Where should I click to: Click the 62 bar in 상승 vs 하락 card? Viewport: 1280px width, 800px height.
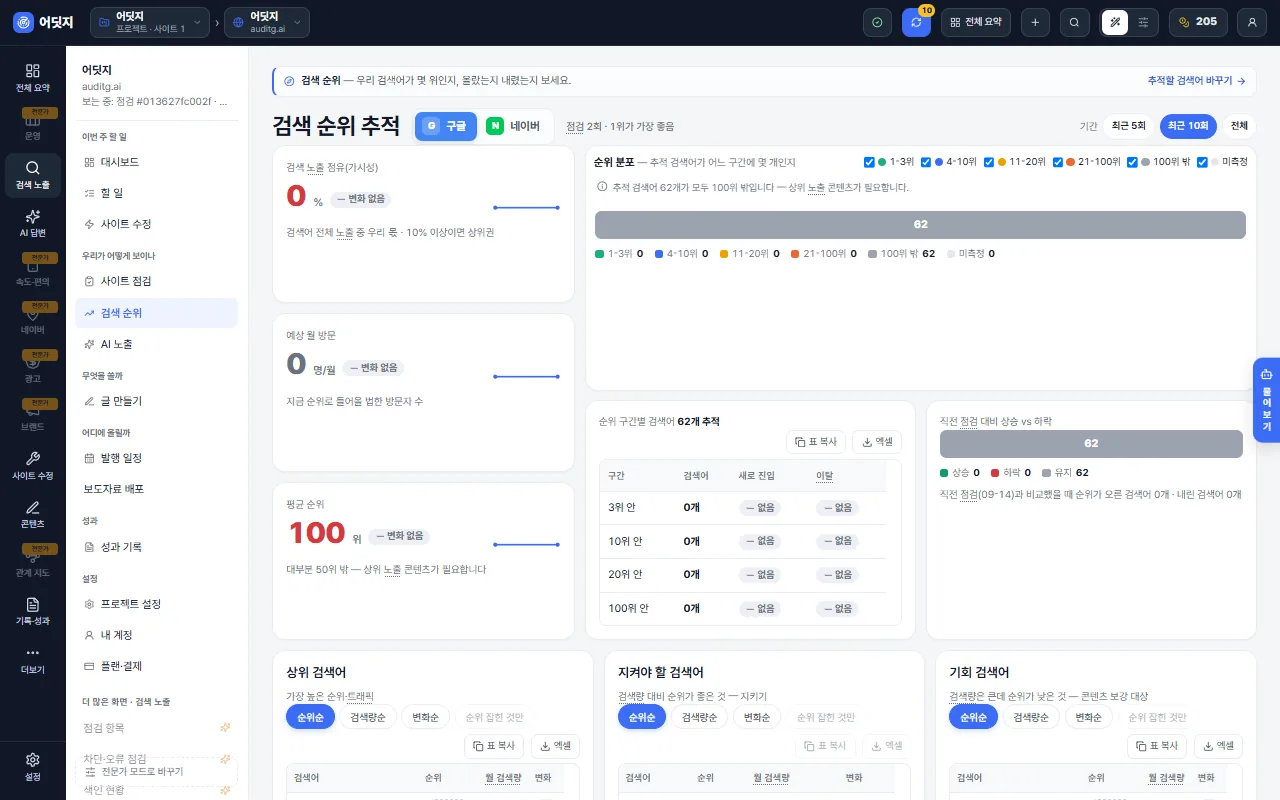1091,443
